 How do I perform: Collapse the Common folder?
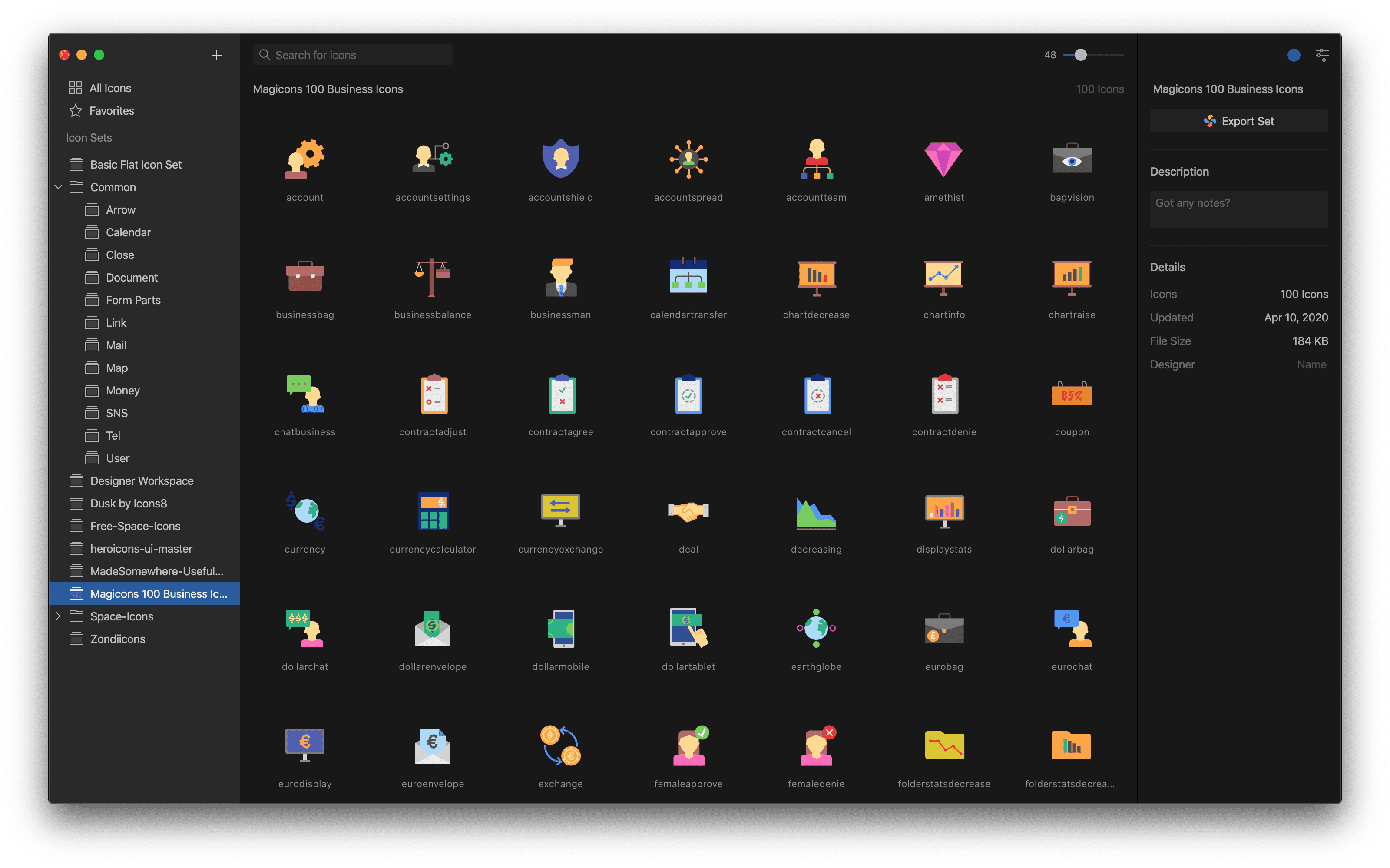coord(59,187)
